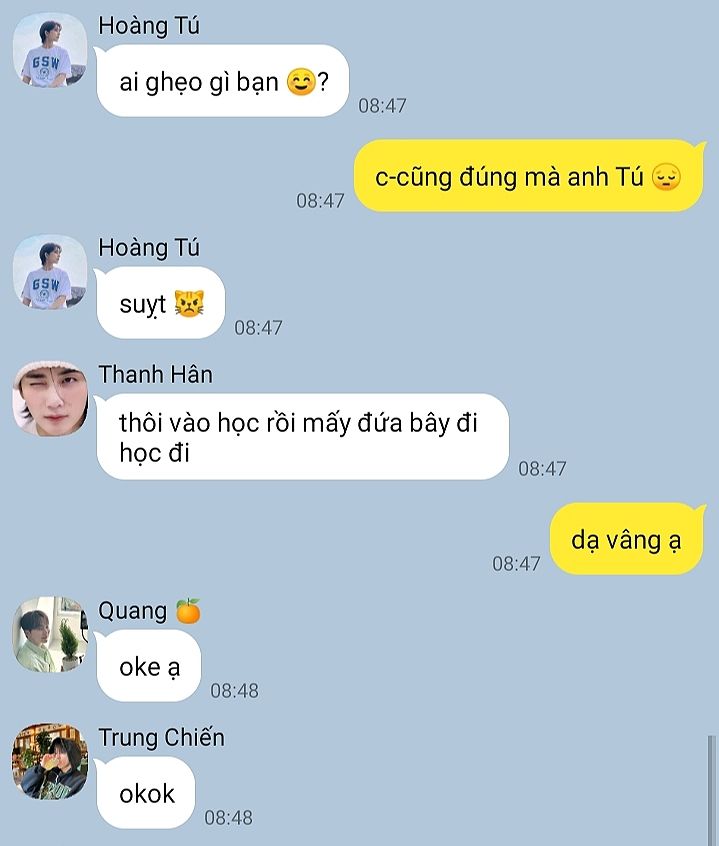Select the 'c-cũng đúng mà anh Tú' bubble
This screenshot has height=846, width=719.
(x=529, y=176)
